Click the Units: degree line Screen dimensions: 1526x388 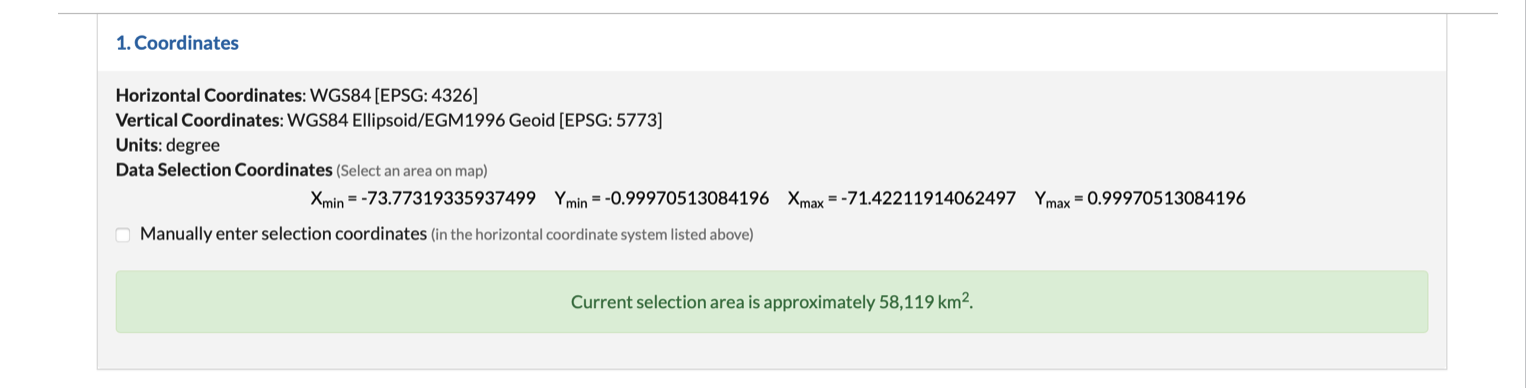click(168, 145)
